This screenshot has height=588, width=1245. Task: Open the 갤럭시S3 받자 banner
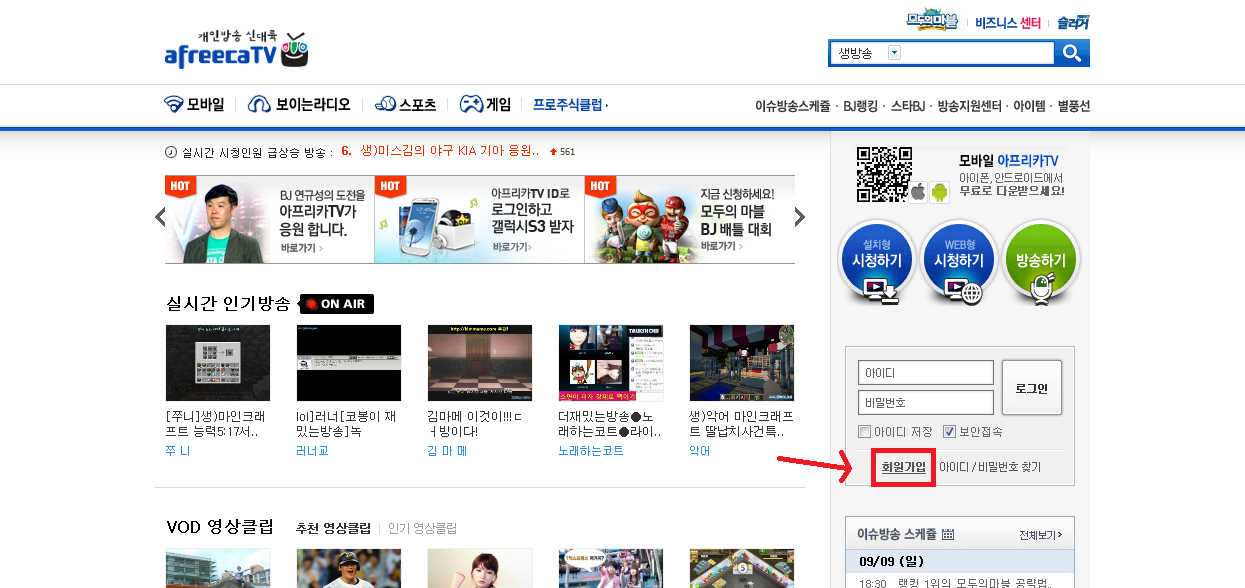pos(479,219)
